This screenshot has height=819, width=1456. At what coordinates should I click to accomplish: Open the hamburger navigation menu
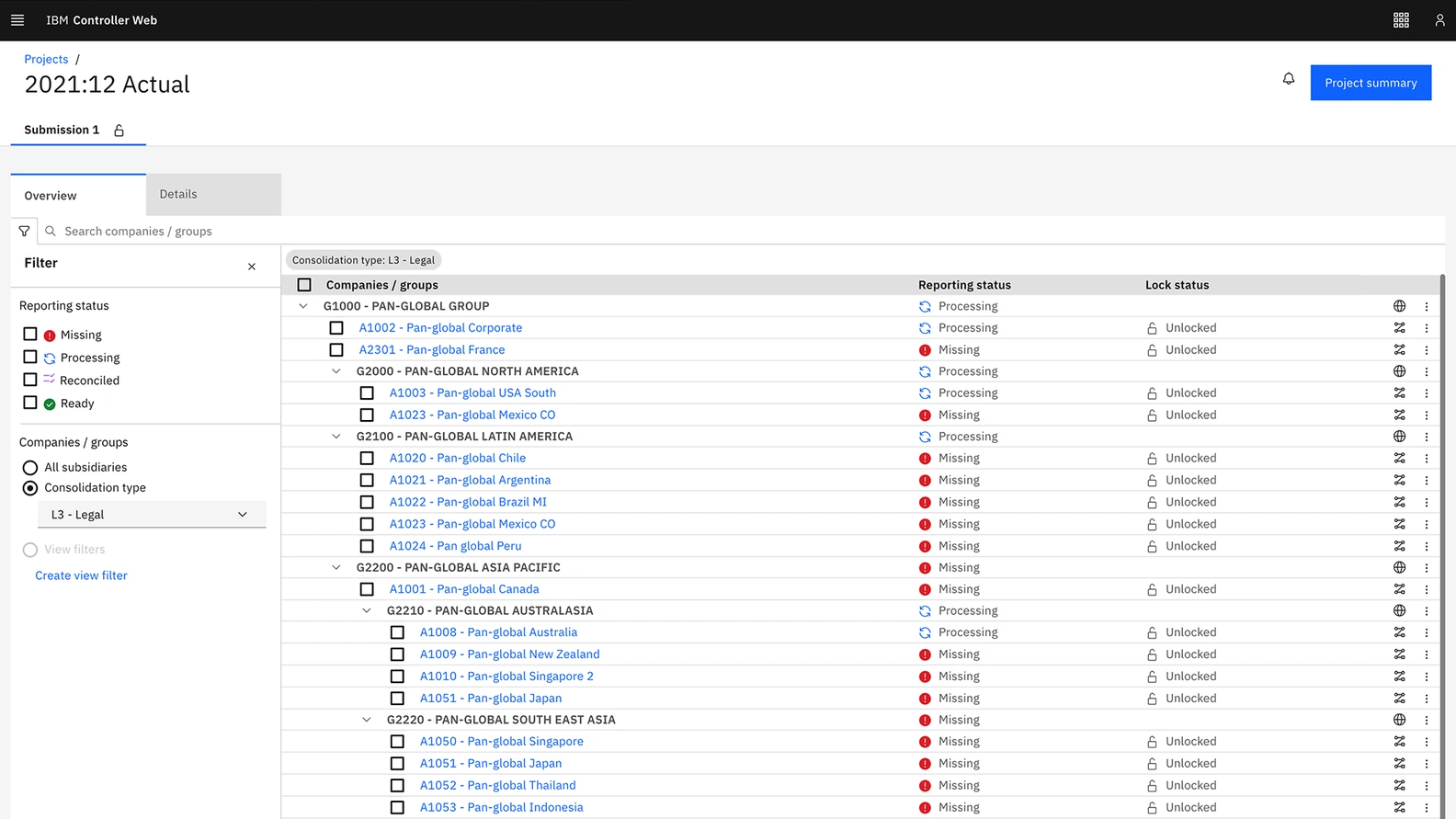[17, 20]
